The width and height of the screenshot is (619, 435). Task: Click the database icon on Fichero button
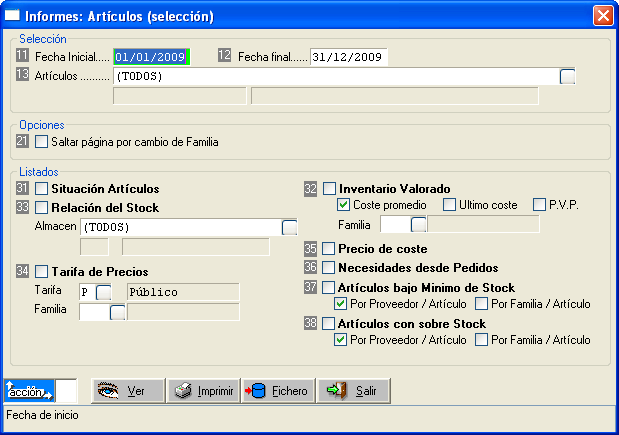click(255, 391)
